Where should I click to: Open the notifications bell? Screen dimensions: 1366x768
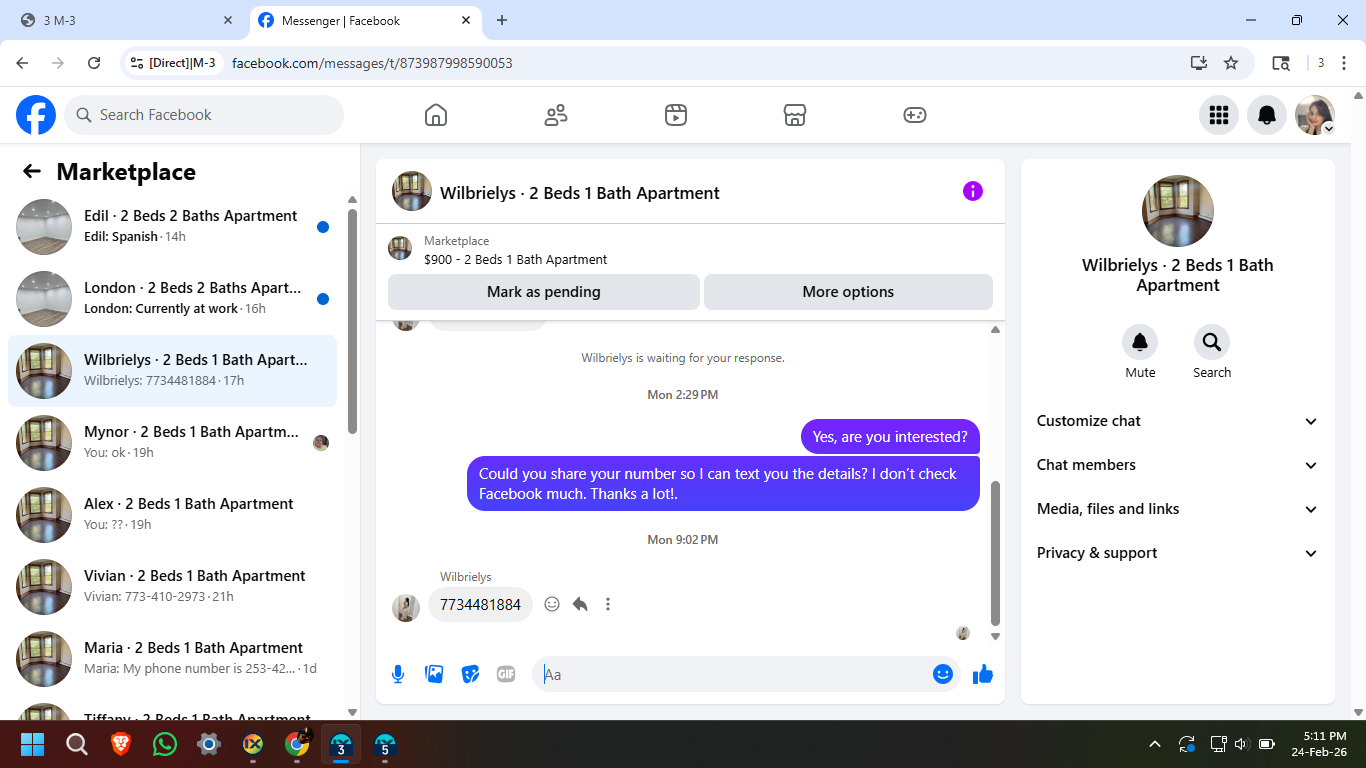[x=1267, y=115]
